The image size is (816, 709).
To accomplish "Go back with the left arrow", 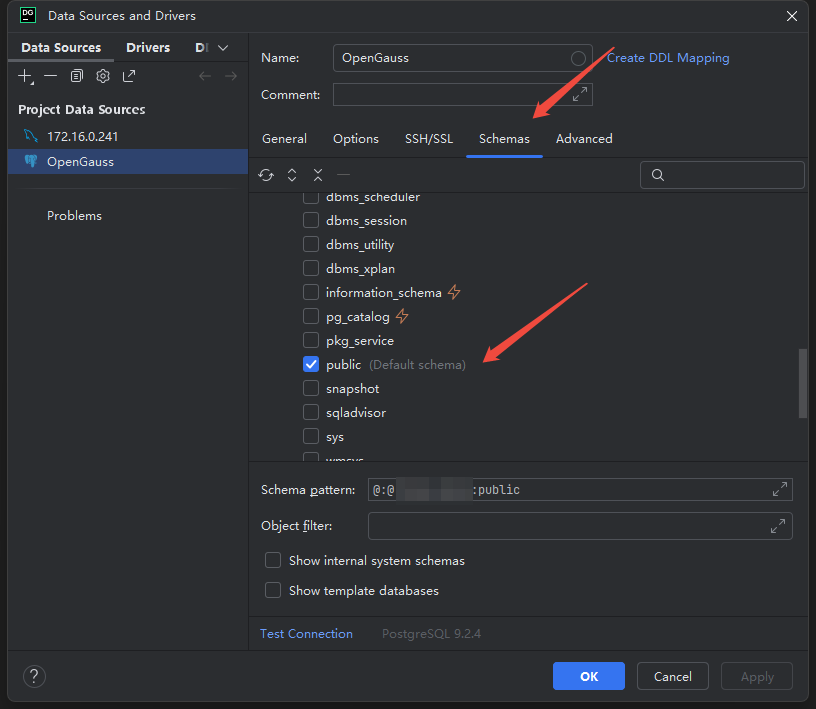I will point(205,77).
